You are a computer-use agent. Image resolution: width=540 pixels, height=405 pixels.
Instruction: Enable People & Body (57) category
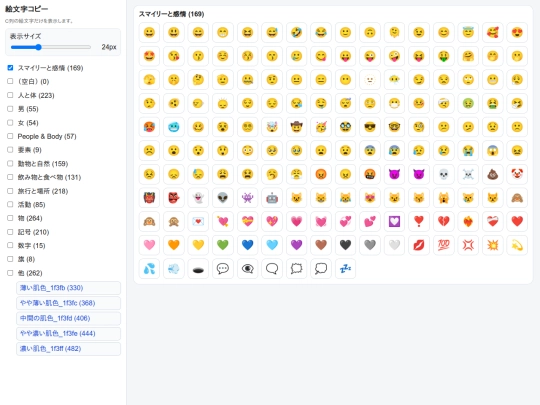(10, 136)
